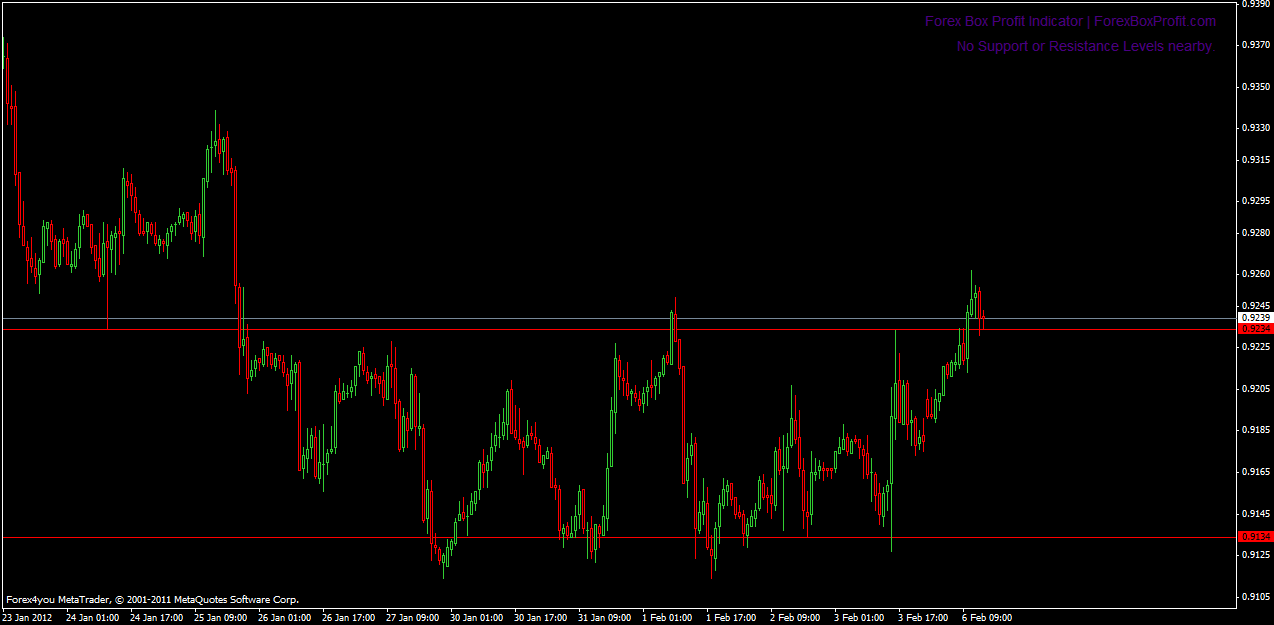Click the current price tag 0.9239
This screenshot has width=1274, height=625.
point(1255,317)
